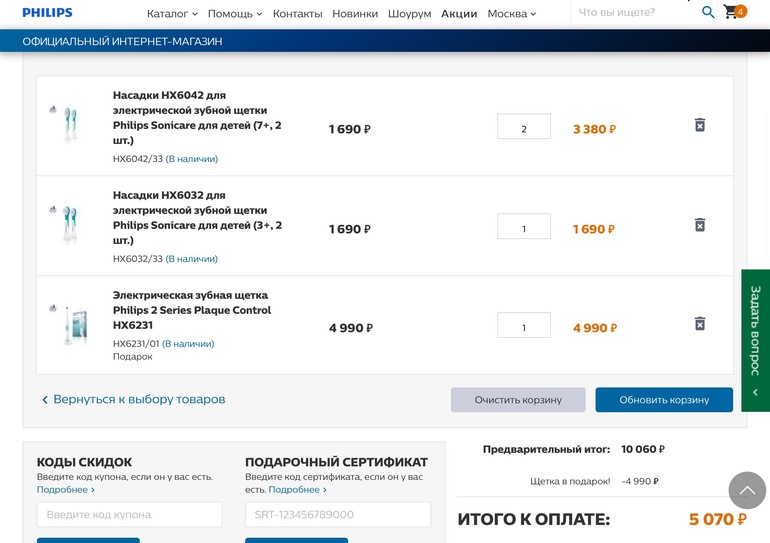Viewport: 770px width, 543px height.
Task: Delete the HX6231 toothbrush from cart
Action: [x=700, y=324]
